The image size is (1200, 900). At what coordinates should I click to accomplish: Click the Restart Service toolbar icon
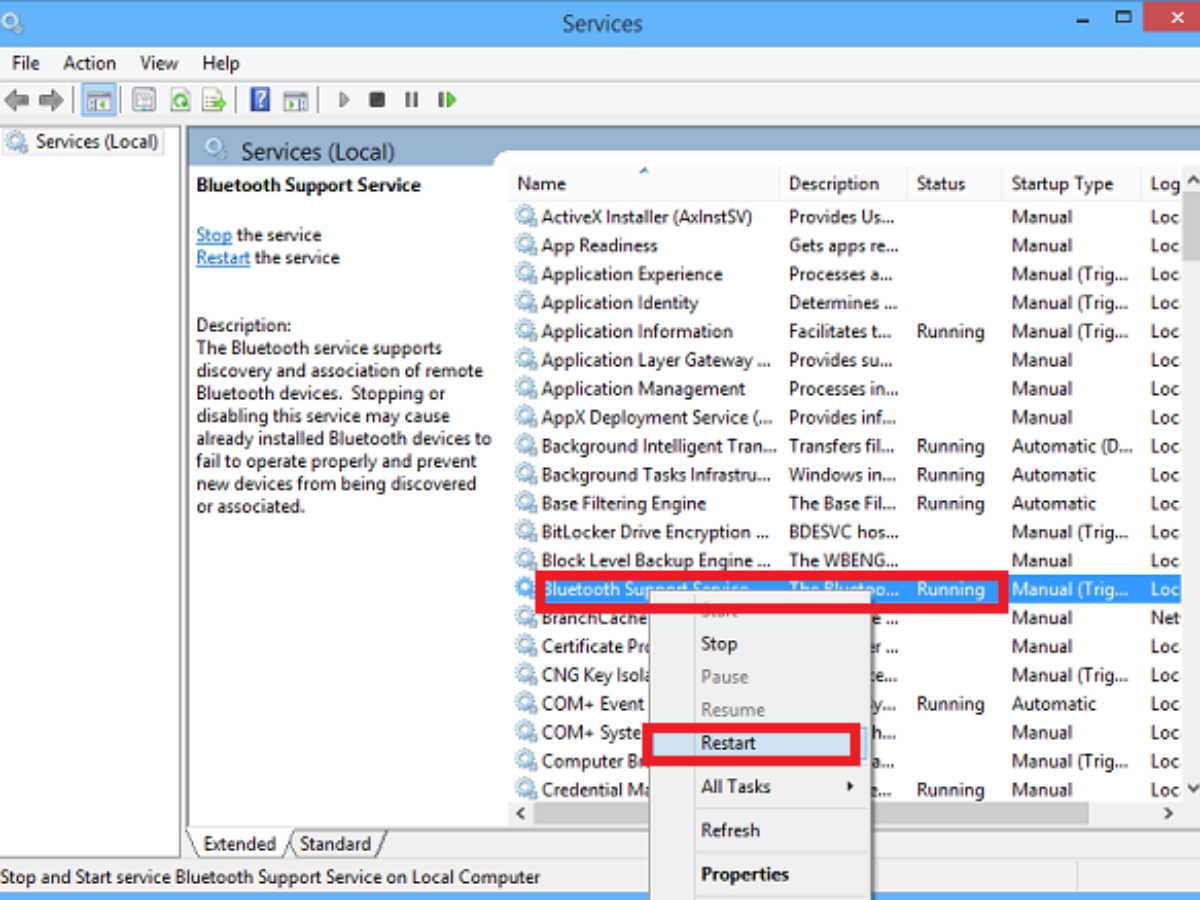point(447,100)
